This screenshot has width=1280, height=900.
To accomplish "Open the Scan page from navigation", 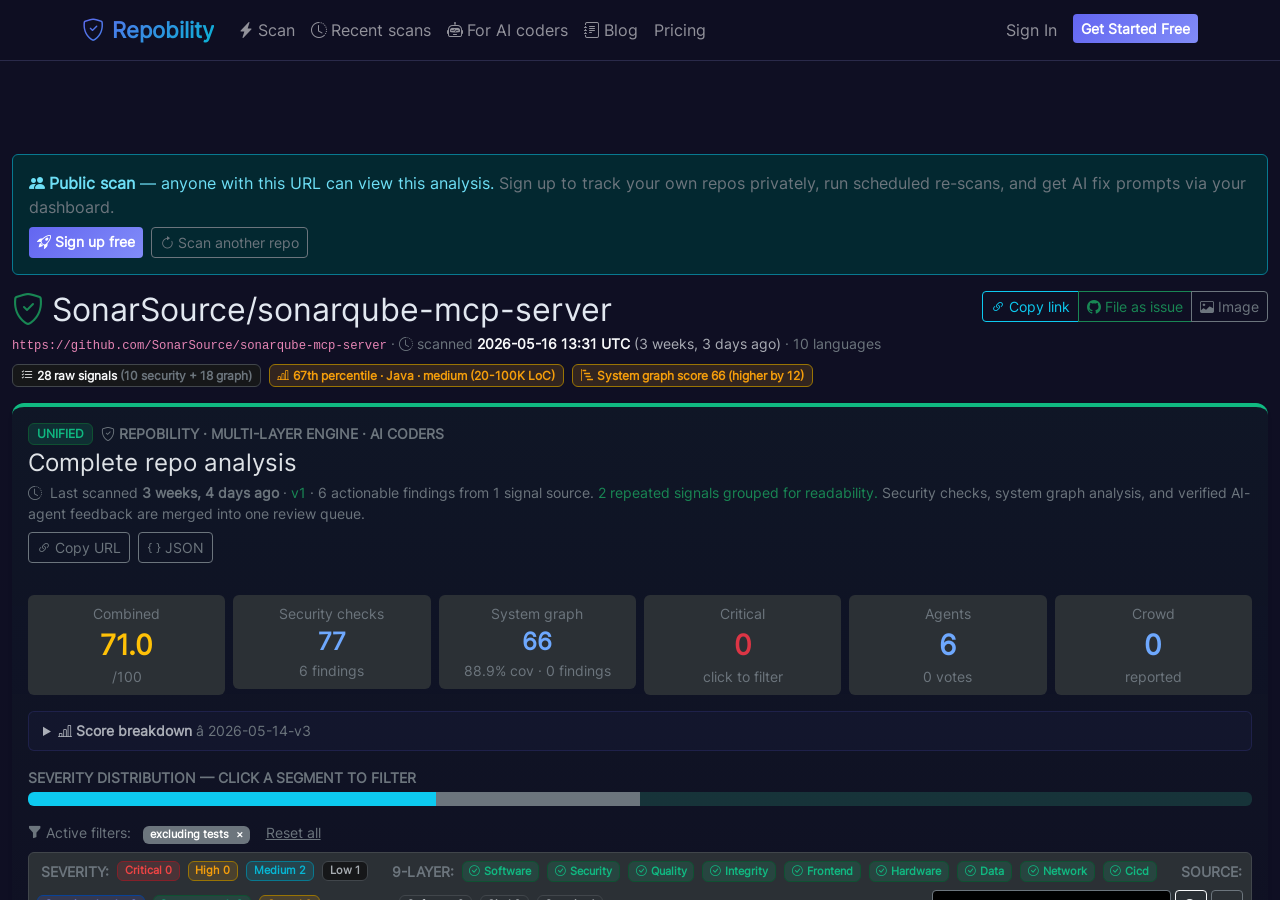I will 267,30.
